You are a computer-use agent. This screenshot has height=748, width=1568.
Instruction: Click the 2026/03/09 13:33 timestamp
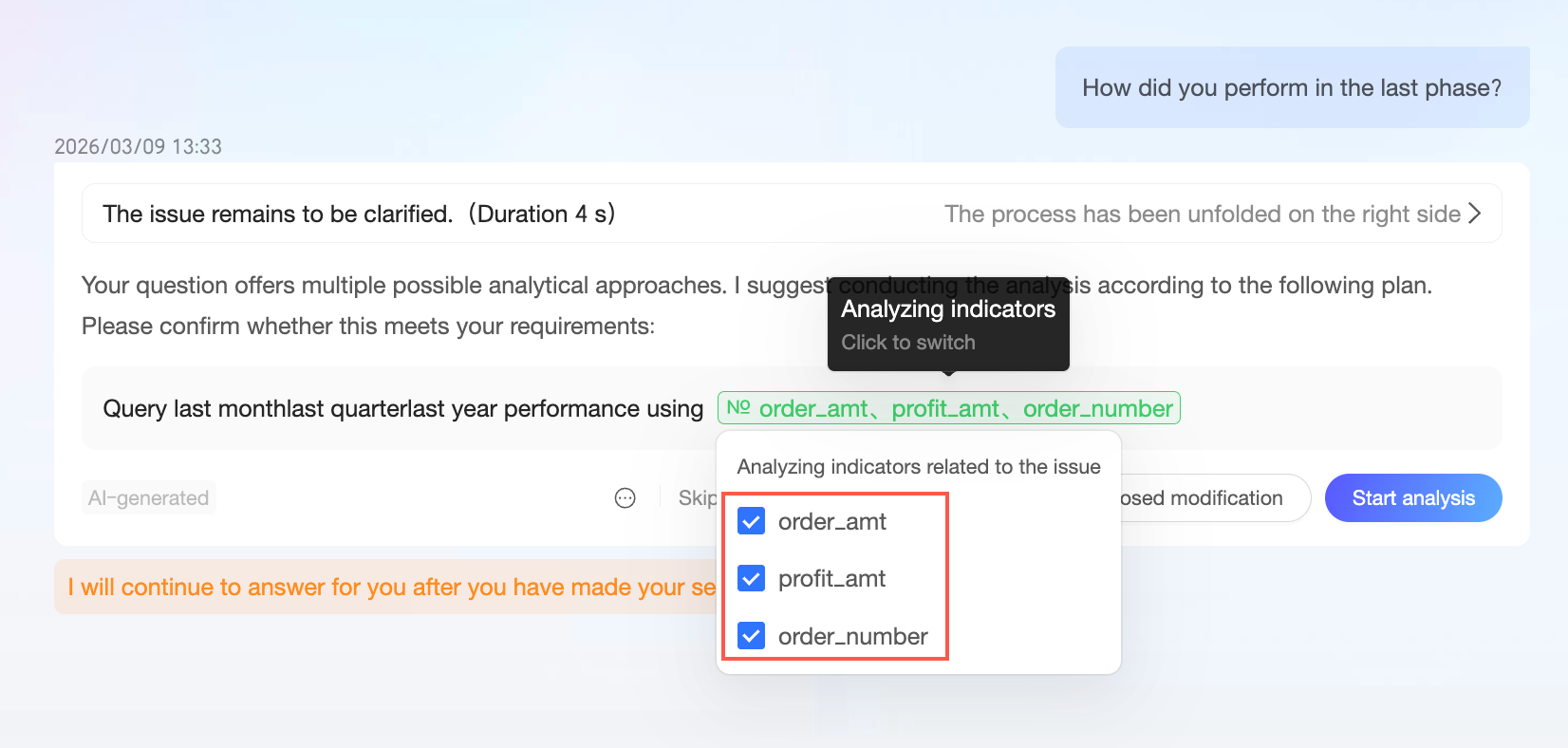pos(138,146)
